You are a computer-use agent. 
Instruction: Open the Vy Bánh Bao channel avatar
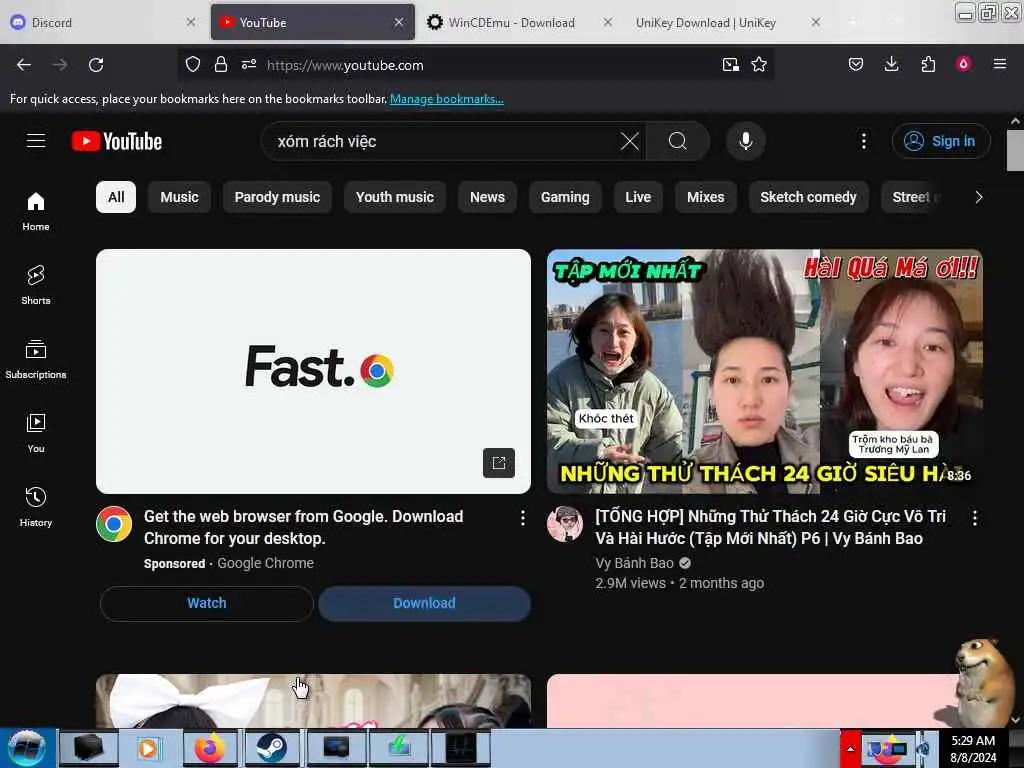[x=565, y=524]
